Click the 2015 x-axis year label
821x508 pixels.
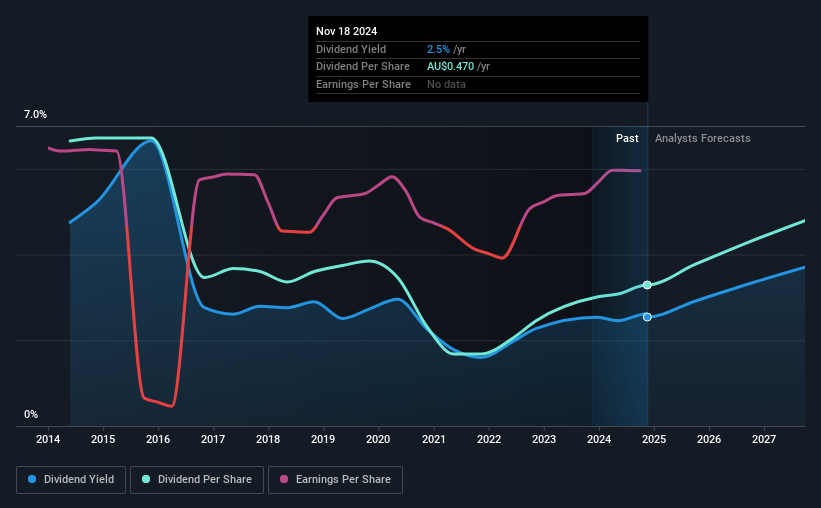103,439
